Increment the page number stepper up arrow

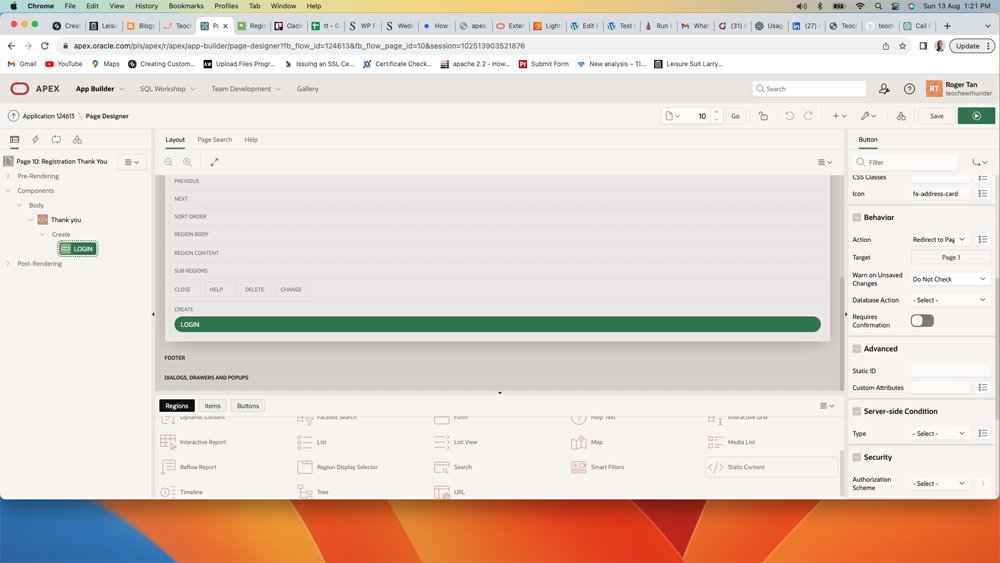pyautogui.click(x=716, y=112)
